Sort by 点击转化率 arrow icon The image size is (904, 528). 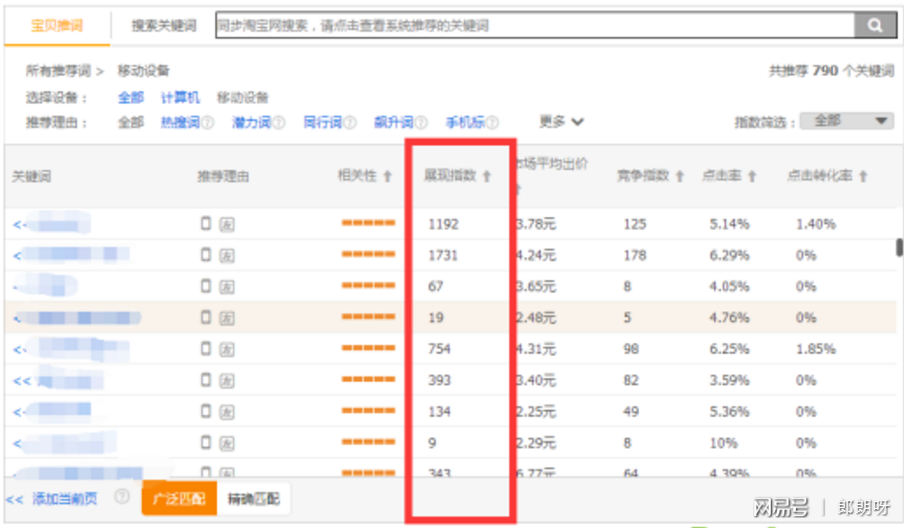pos(862,176)
